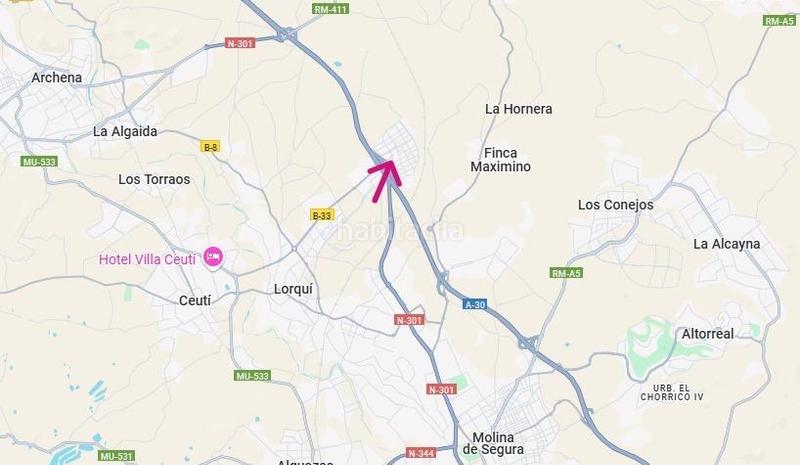The height and width of the screenshot is (465, 800).
Task: Select the Lorquí town label
Action: (x=293, y=289)
